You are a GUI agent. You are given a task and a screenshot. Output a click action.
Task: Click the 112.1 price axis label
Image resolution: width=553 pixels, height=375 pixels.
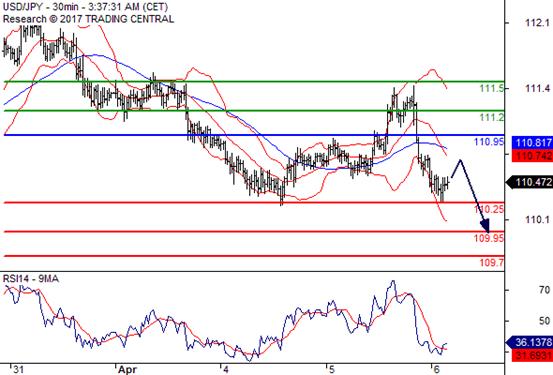coord(537,23)
